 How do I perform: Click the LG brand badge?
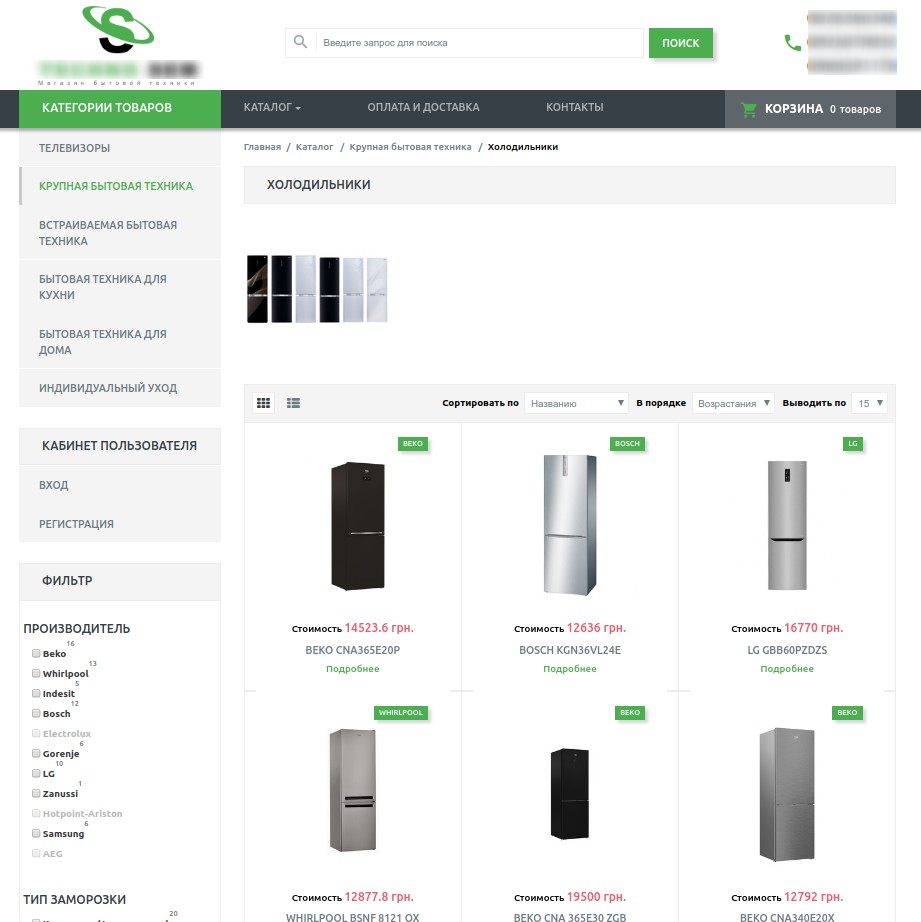pos(853,443)
